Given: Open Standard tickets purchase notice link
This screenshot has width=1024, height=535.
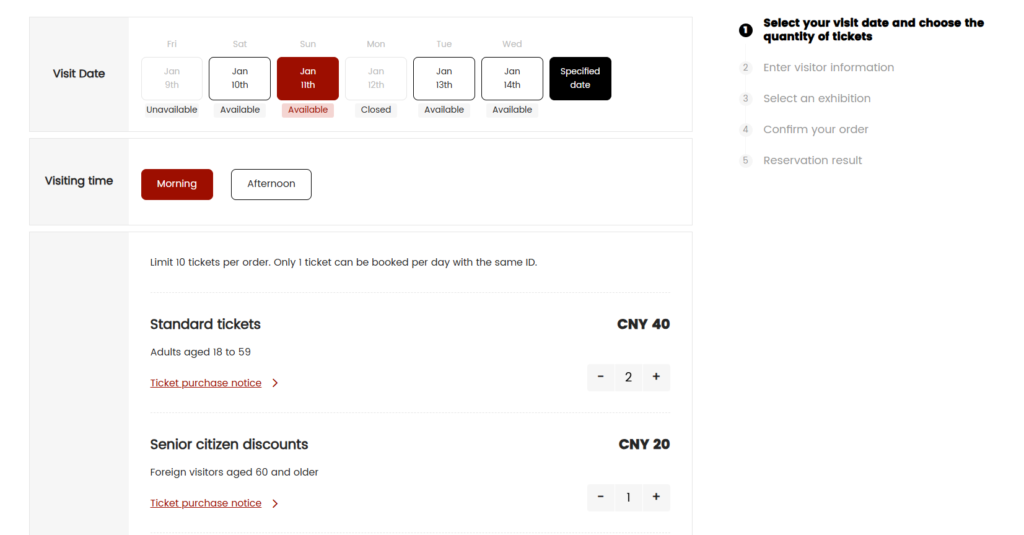Looking at the screenshot, I should pyautogui.click(x=206, y=383).
